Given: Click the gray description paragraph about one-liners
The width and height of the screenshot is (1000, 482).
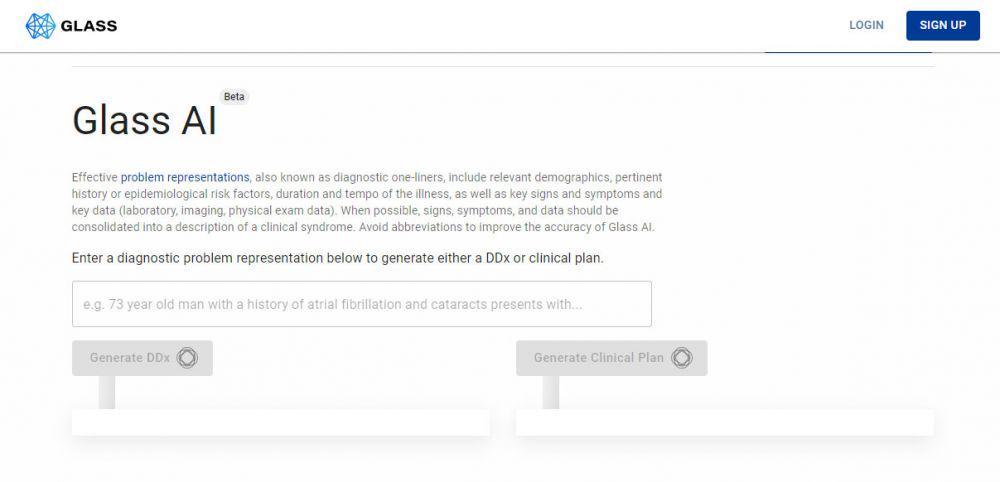Looking at the screenshot, I should click(367, 202).
